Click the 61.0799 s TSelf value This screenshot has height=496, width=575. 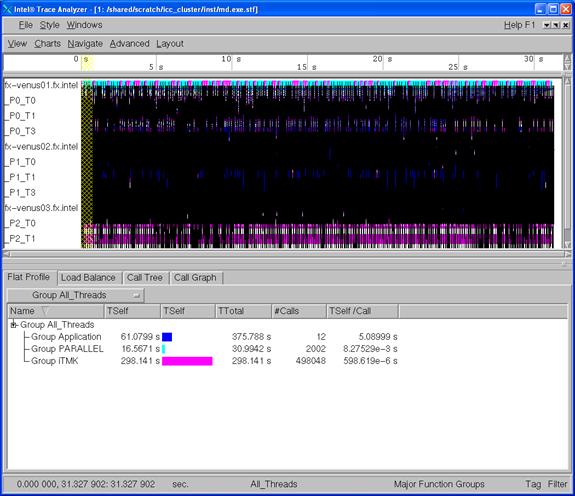pos(140,337)
